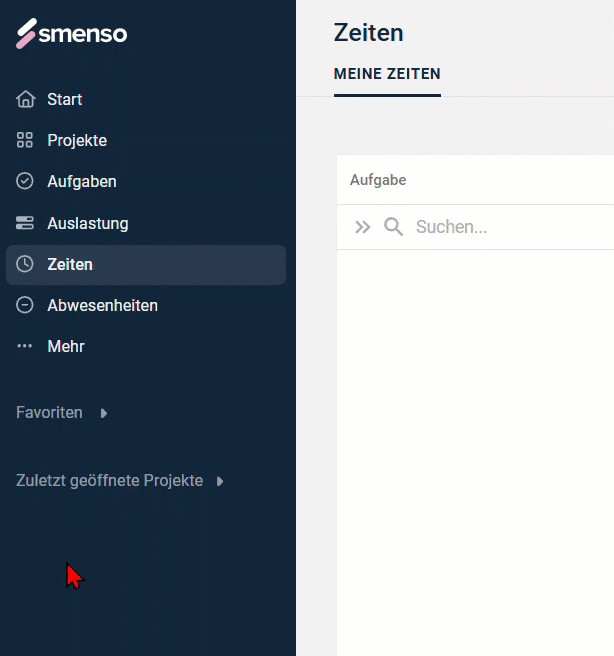This screenshot has height=656, width=614.
Task: Expand rows using double chevron icon
Action: 362,227
